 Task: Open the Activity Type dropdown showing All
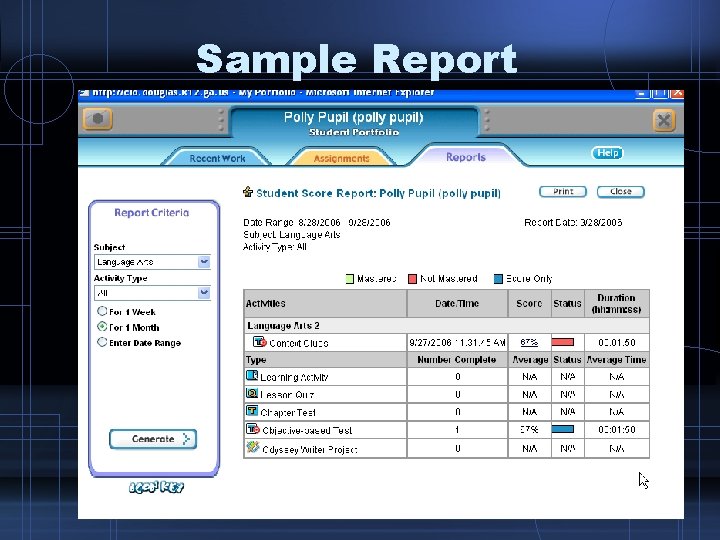[152, 292]
